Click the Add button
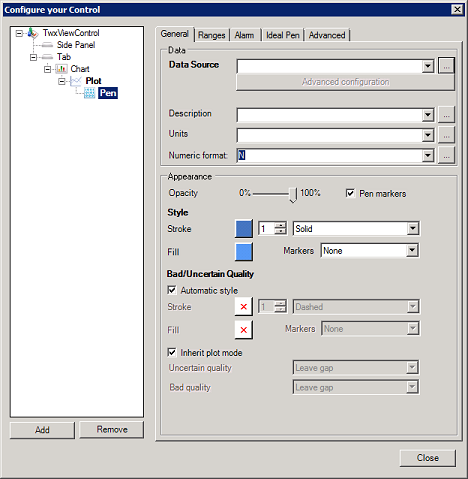Image resolution: width=468 pixels, height=479 pixels. pos(42,430)
